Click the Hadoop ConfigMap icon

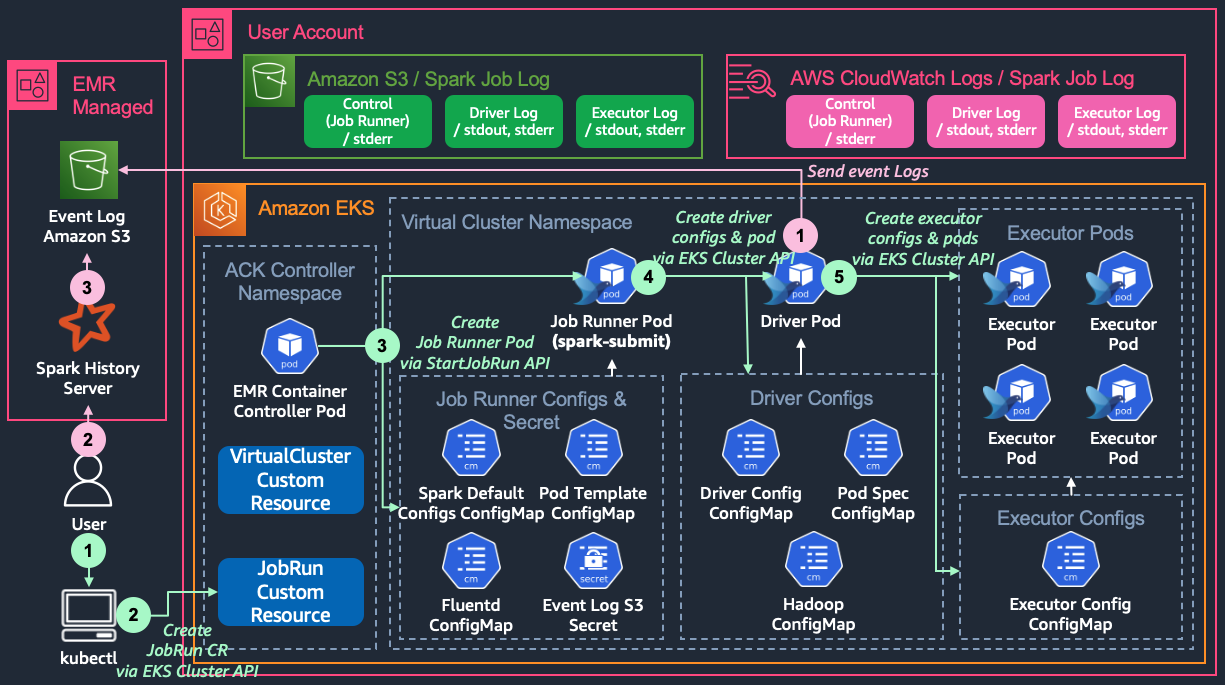(813, 561)
